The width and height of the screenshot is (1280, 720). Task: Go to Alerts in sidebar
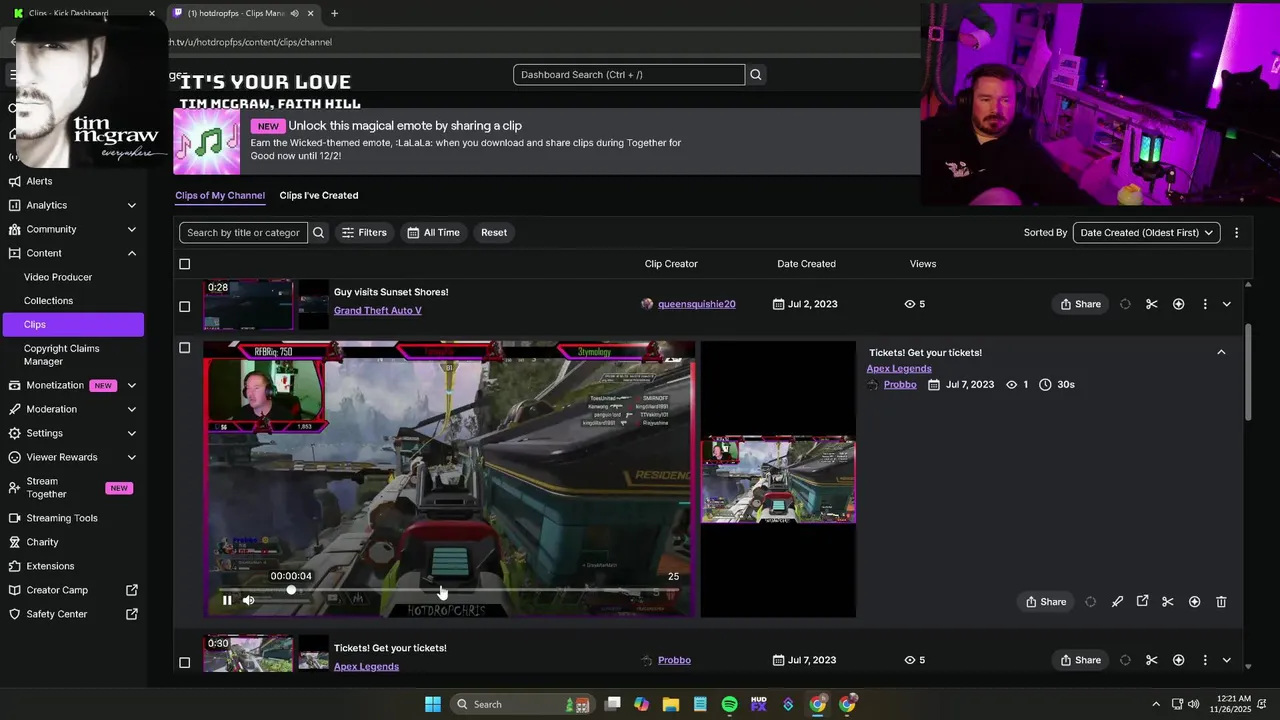(39, 181)
